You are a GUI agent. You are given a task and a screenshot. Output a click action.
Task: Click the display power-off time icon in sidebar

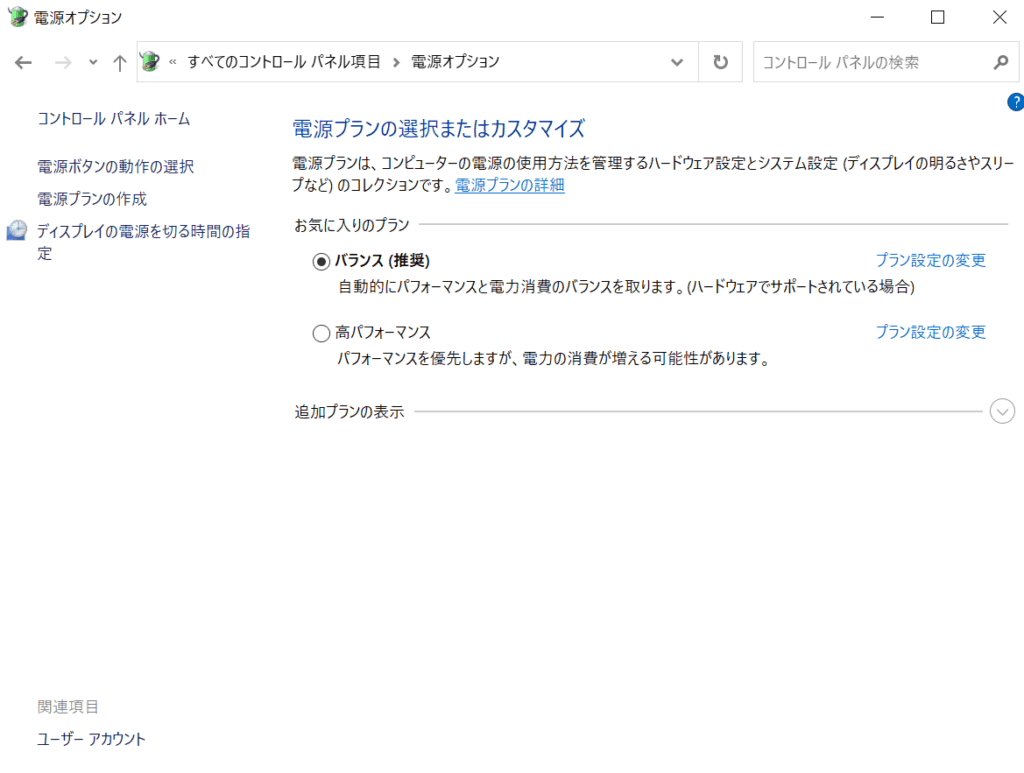tap(17, 232)
